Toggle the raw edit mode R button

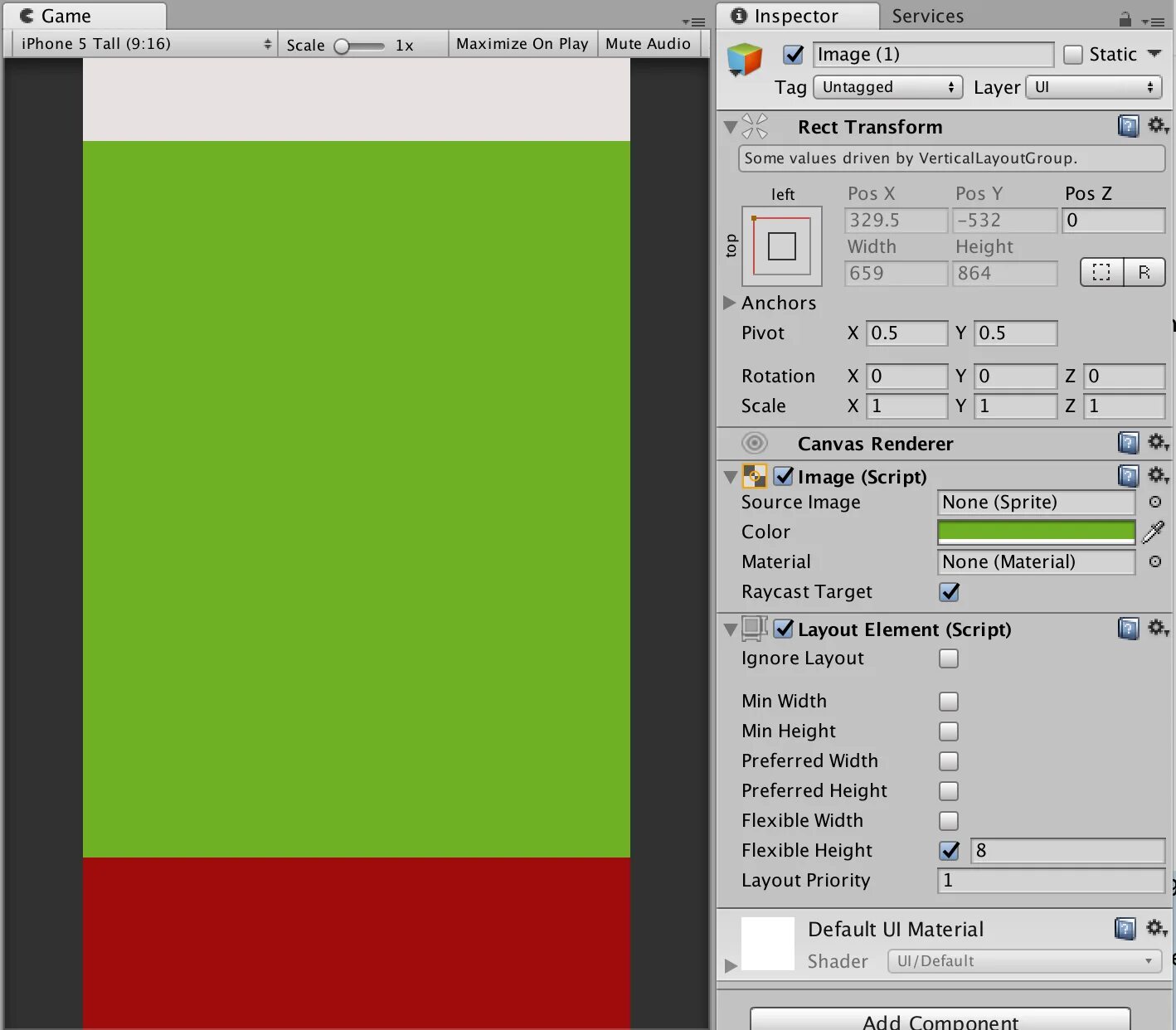click(1144, 272)
